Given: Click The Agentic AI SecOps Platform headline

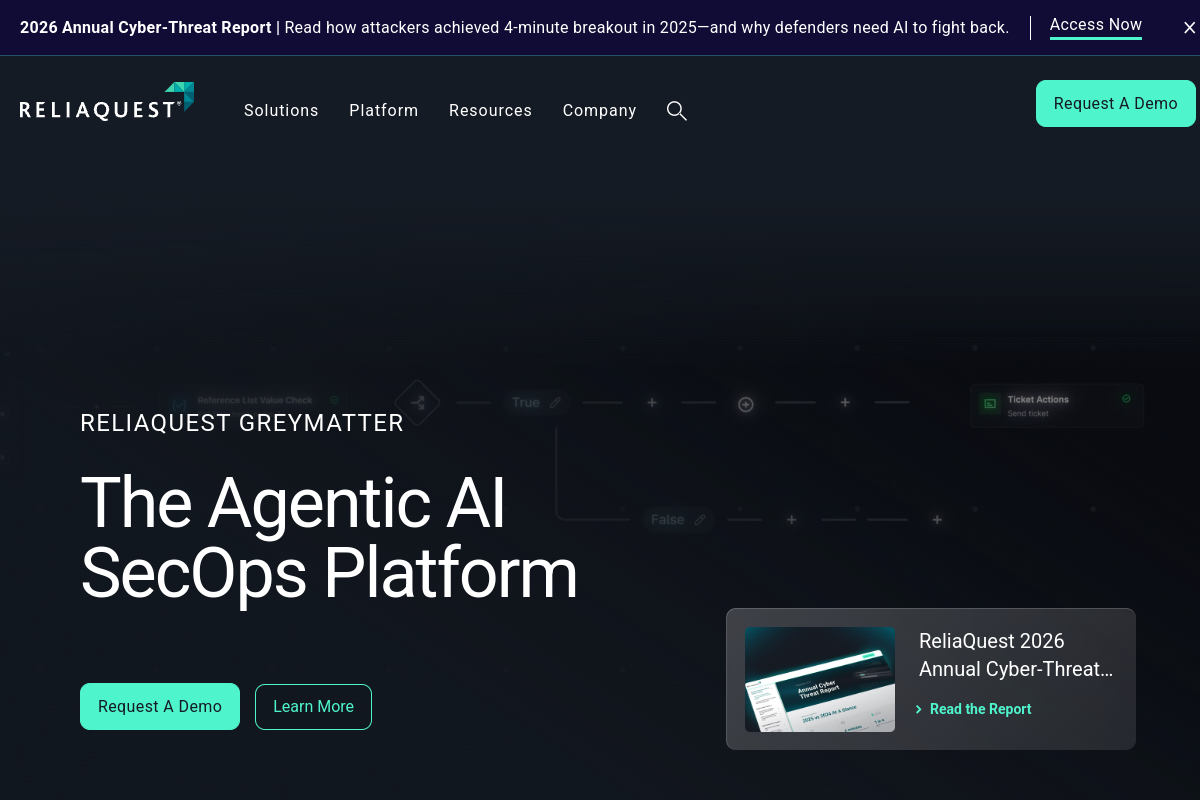Looking at the screenshot, I should click(x=329, y=537).
